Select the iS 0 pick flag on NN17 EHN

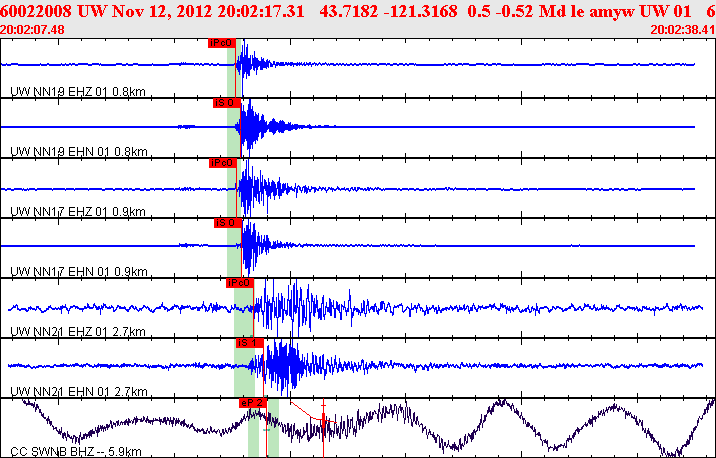[227, 223]
